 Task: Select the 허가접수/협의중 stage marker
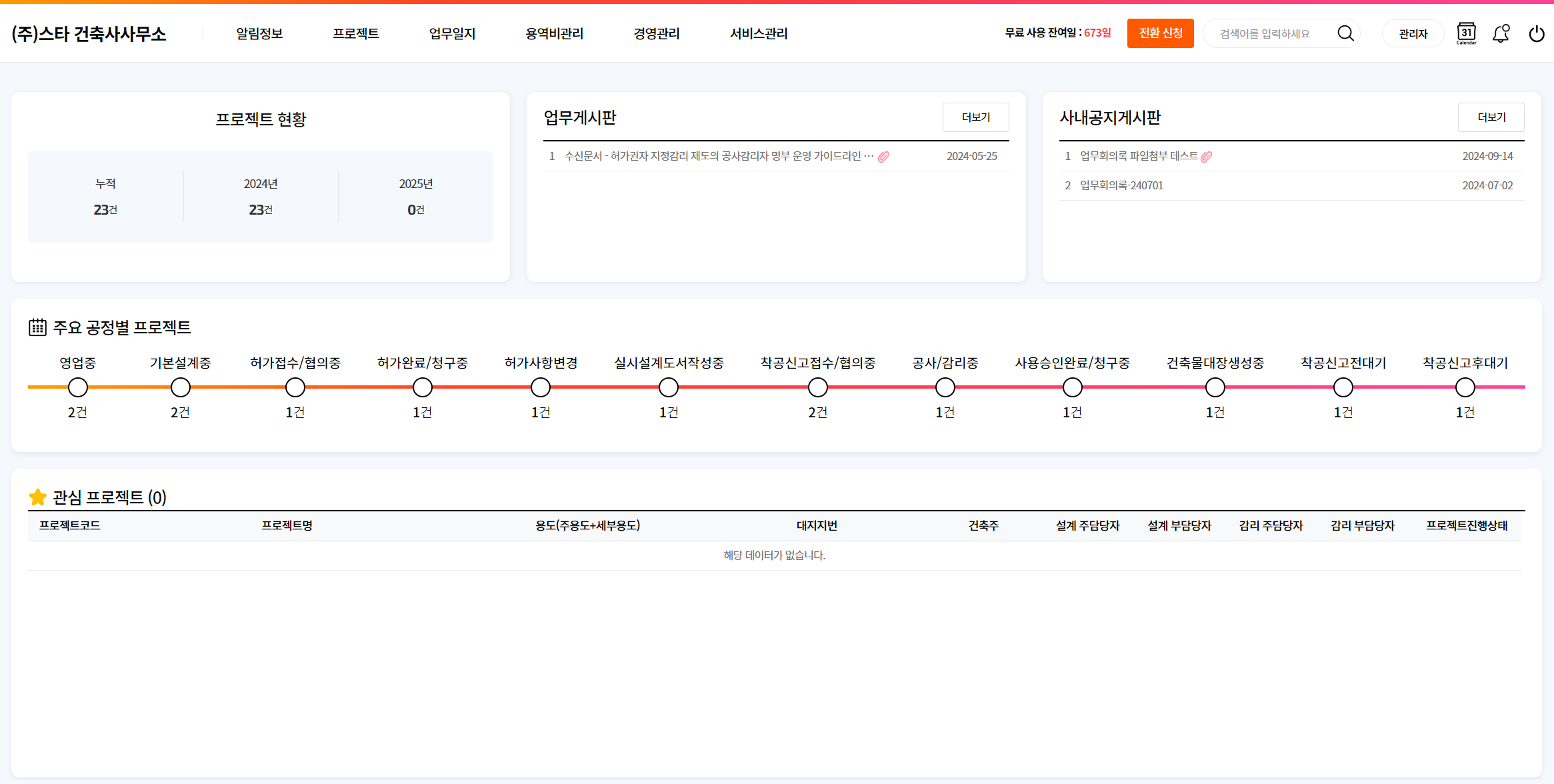tap(295, 387)
